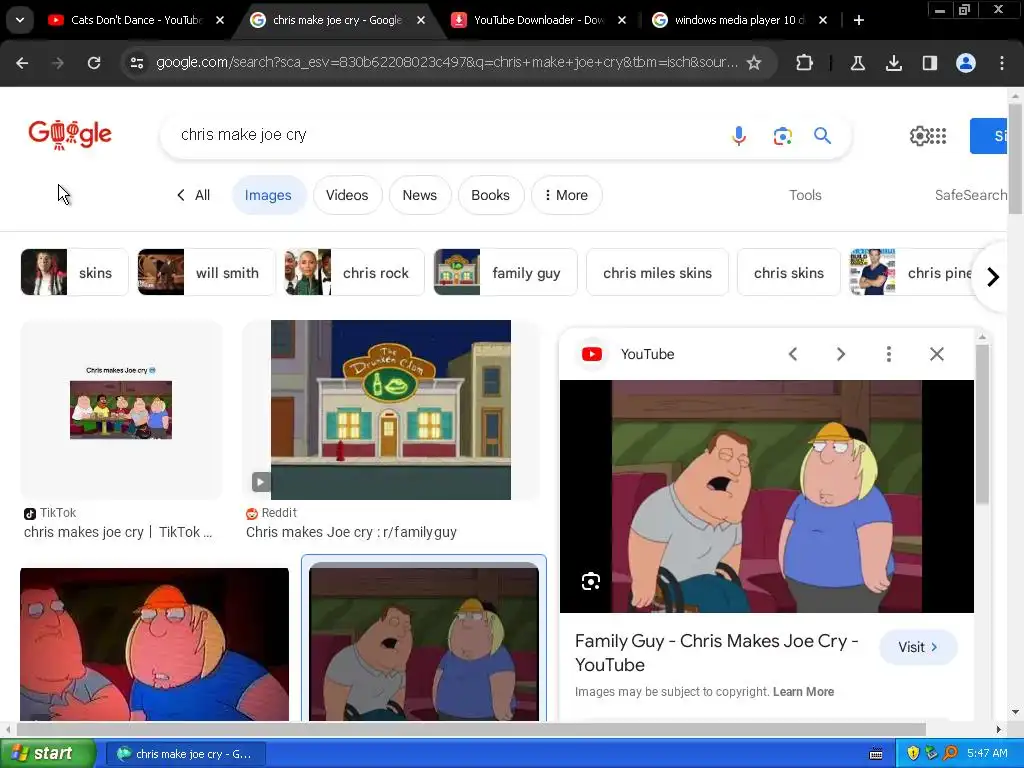Open a new browser tab

click(859, 20)
